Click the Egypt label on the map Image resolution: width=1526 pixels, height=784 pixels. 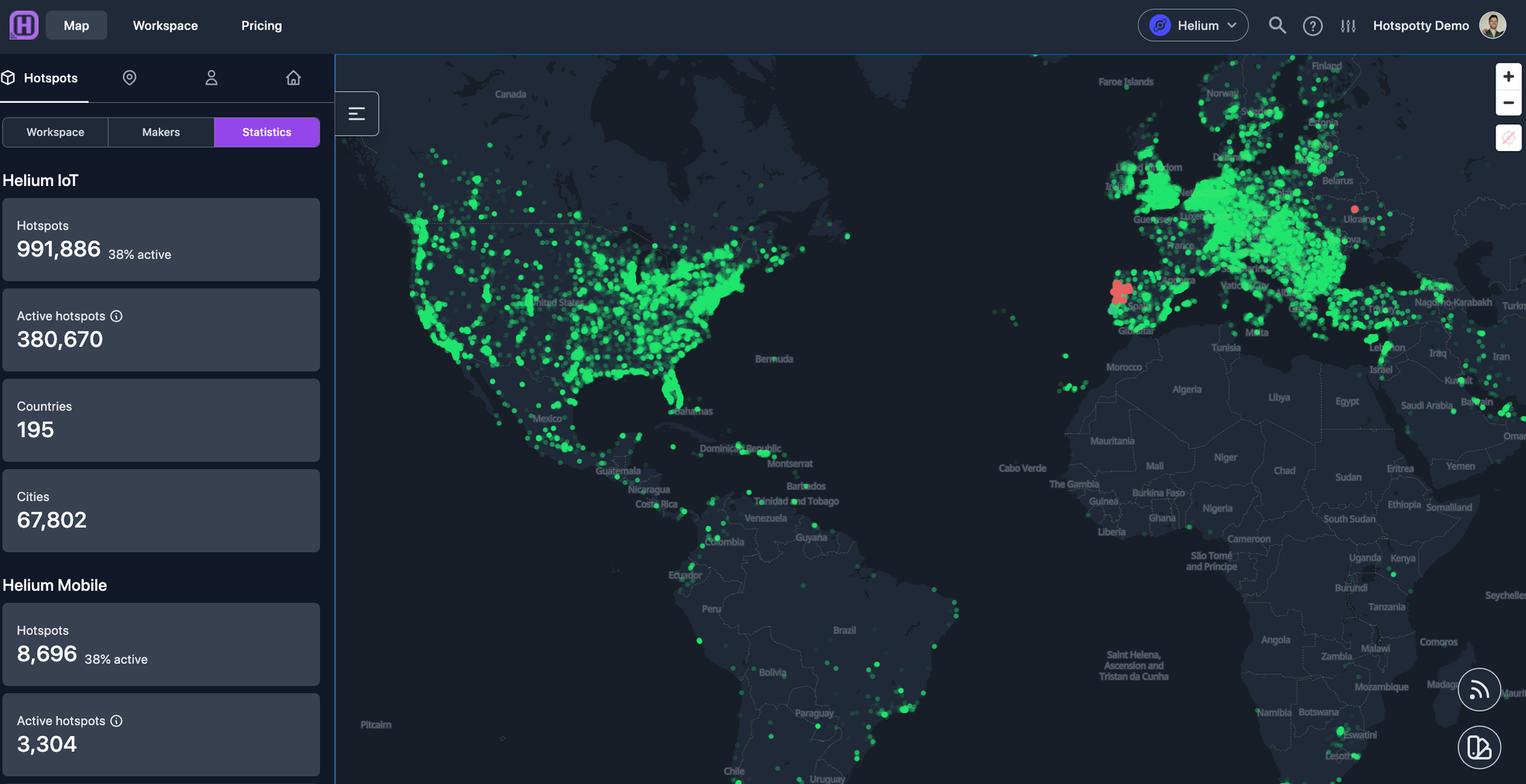[1347, 402]
